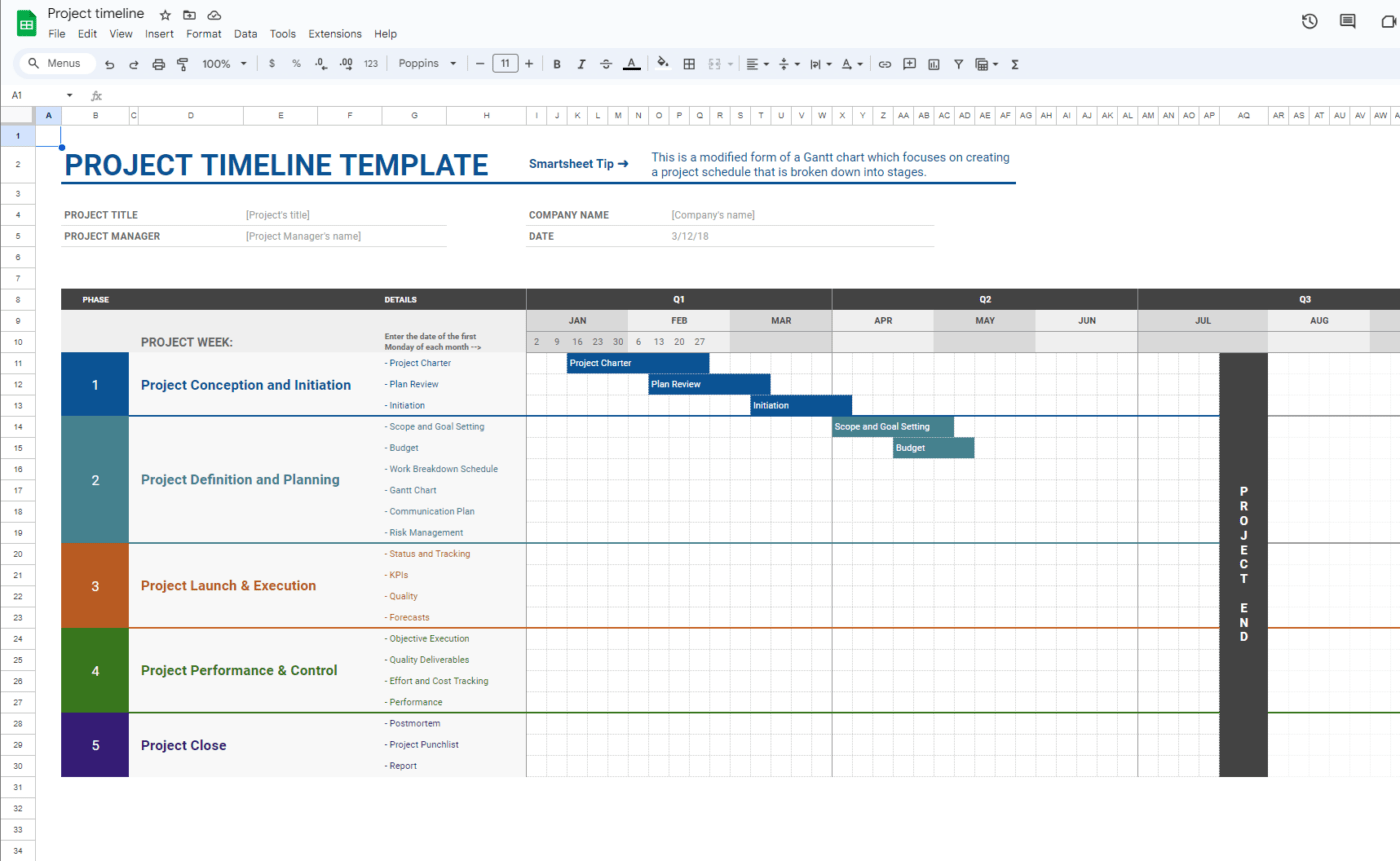Open the Help menu

pos(385,34)
